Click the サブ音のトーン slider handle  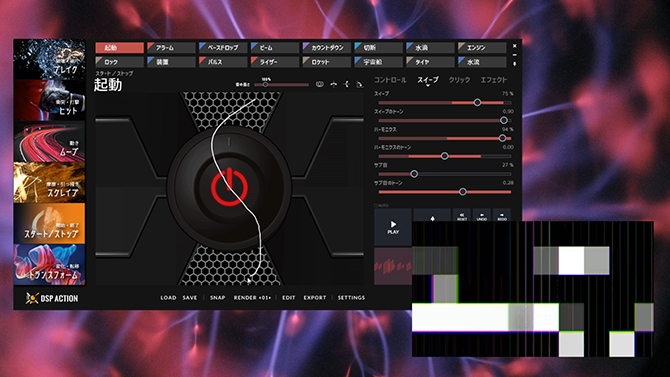463,192
